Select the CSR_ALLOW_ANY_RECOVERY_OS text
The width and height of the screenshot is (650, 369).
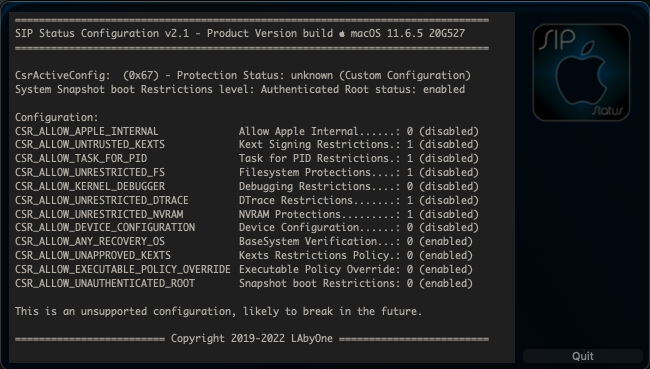pyautogui.click(x=90, y=241)
